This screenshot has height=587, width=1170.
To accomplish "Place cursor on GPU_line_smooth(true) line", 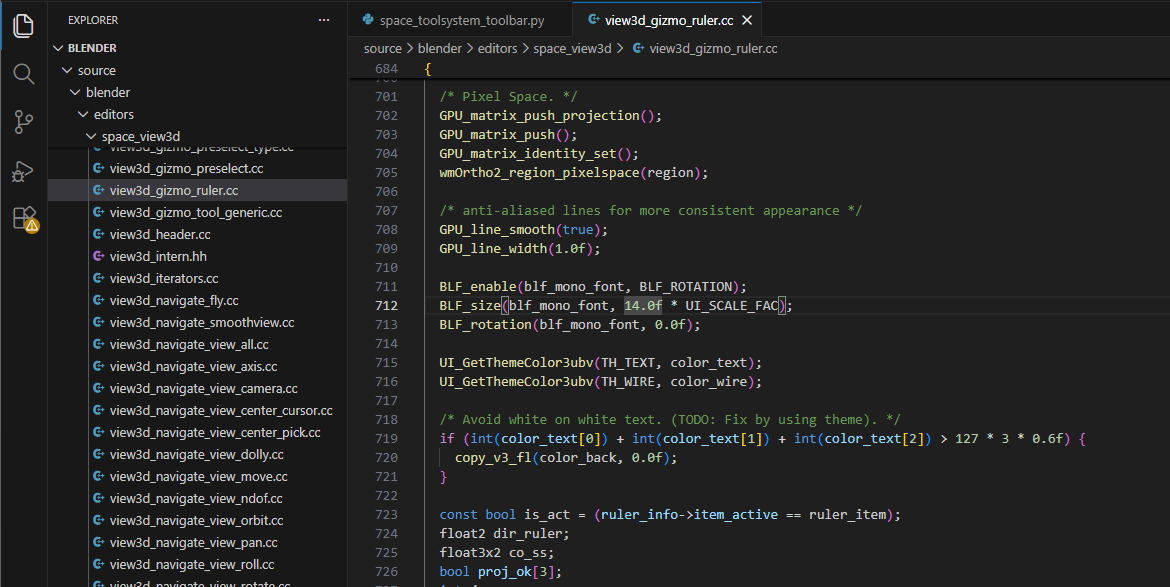I will coord(524,230).
